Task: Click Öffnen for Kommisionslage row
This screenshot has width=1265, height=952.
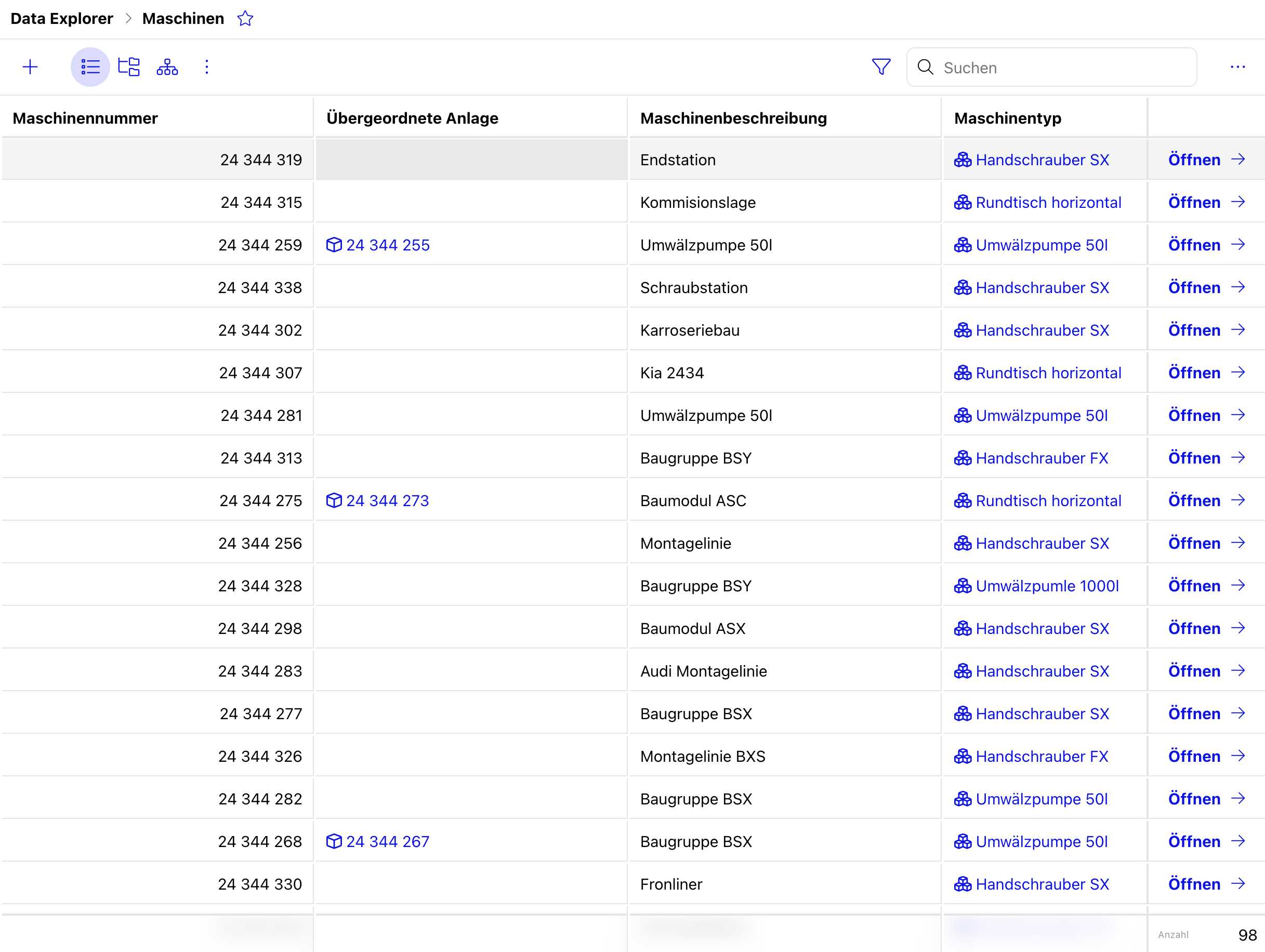Action: coord(1206,203)
